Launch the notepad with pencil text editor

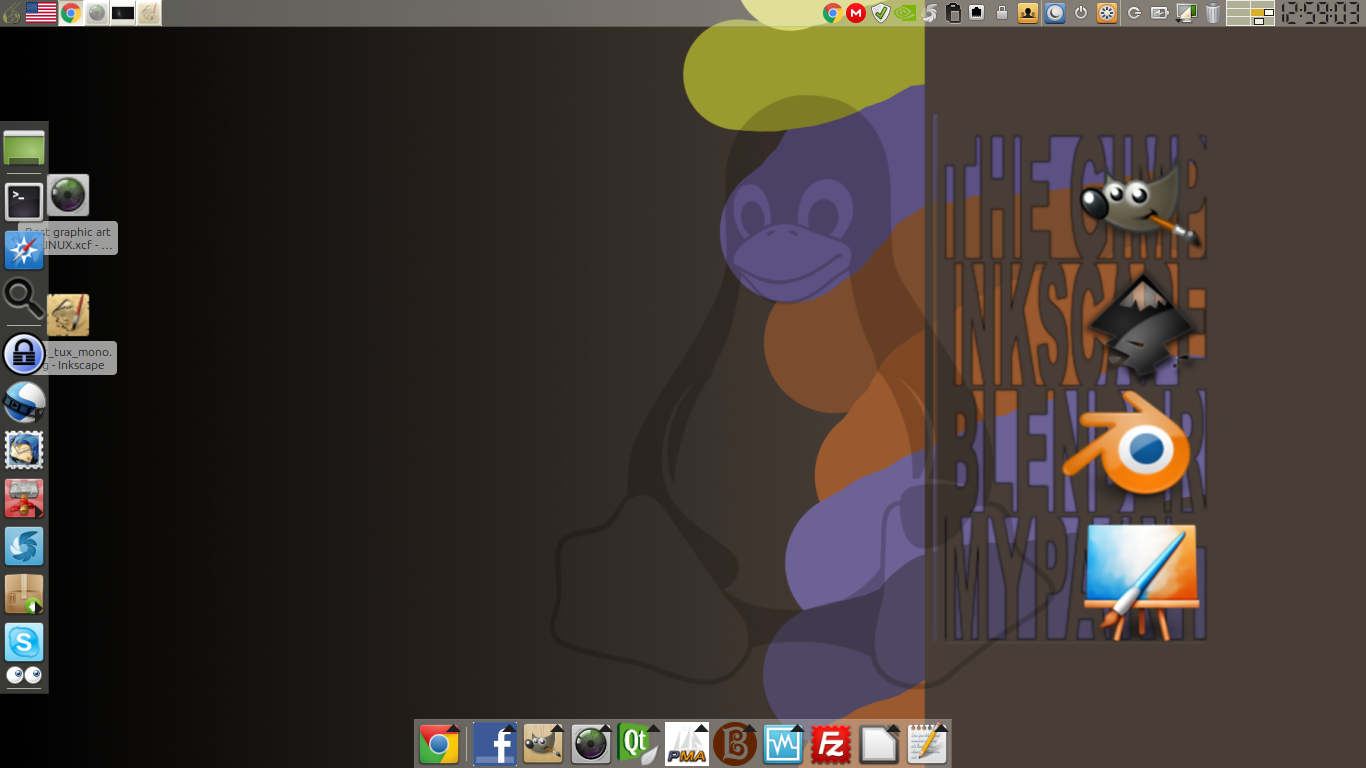point(927,745)
